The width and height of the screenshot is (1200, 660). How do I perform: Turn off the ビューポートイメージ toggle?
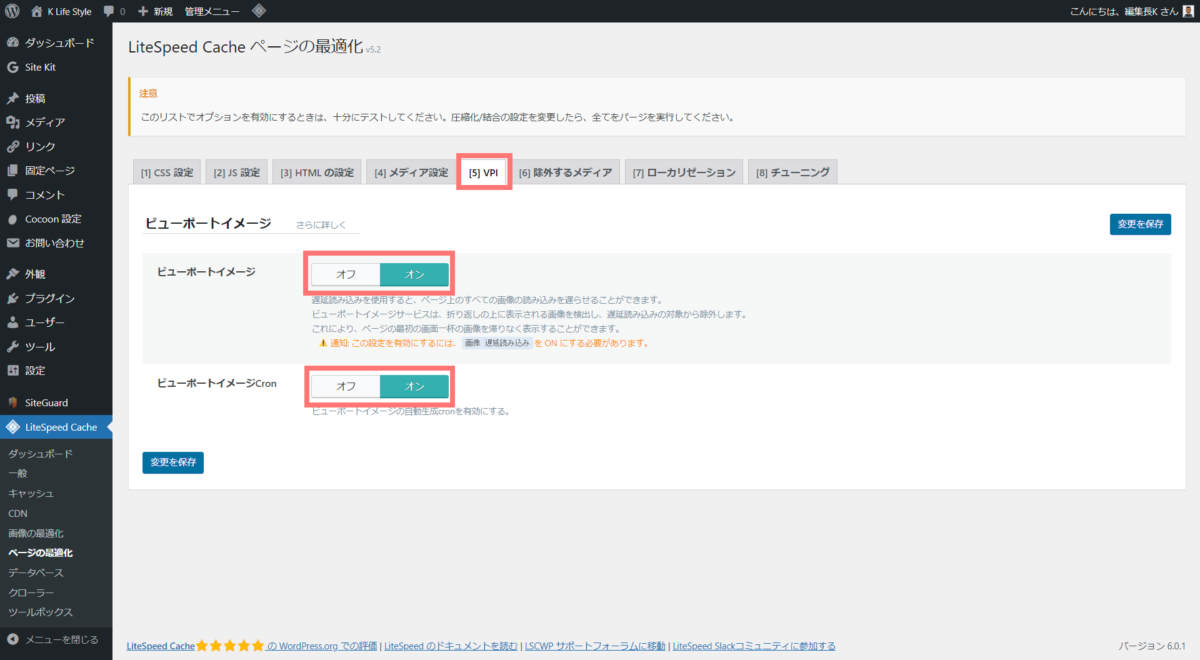click(x=344, y=272)
